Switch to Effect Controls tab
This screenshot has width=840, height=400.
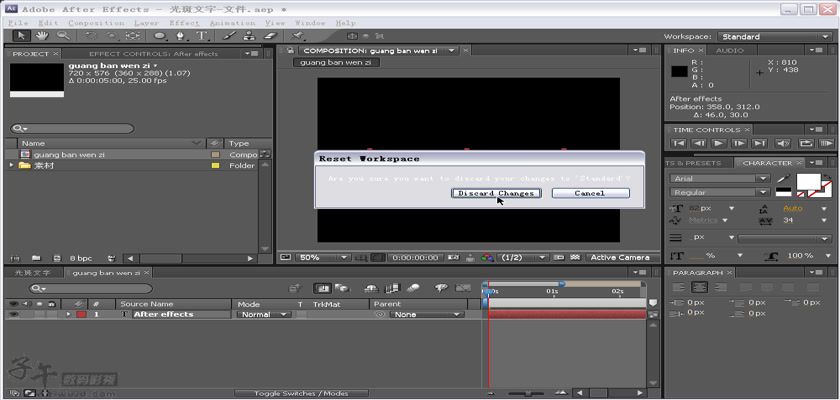pyautogui.click(x=153, y=54)
